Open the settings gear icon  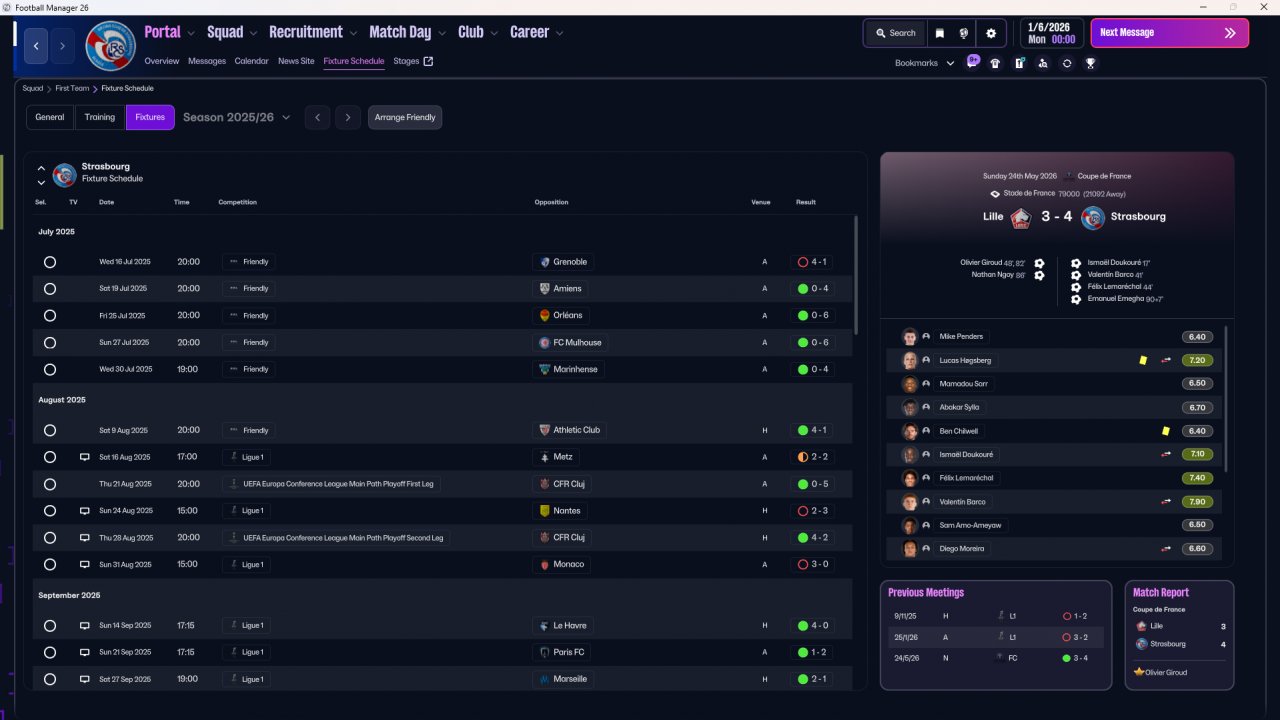991,33
